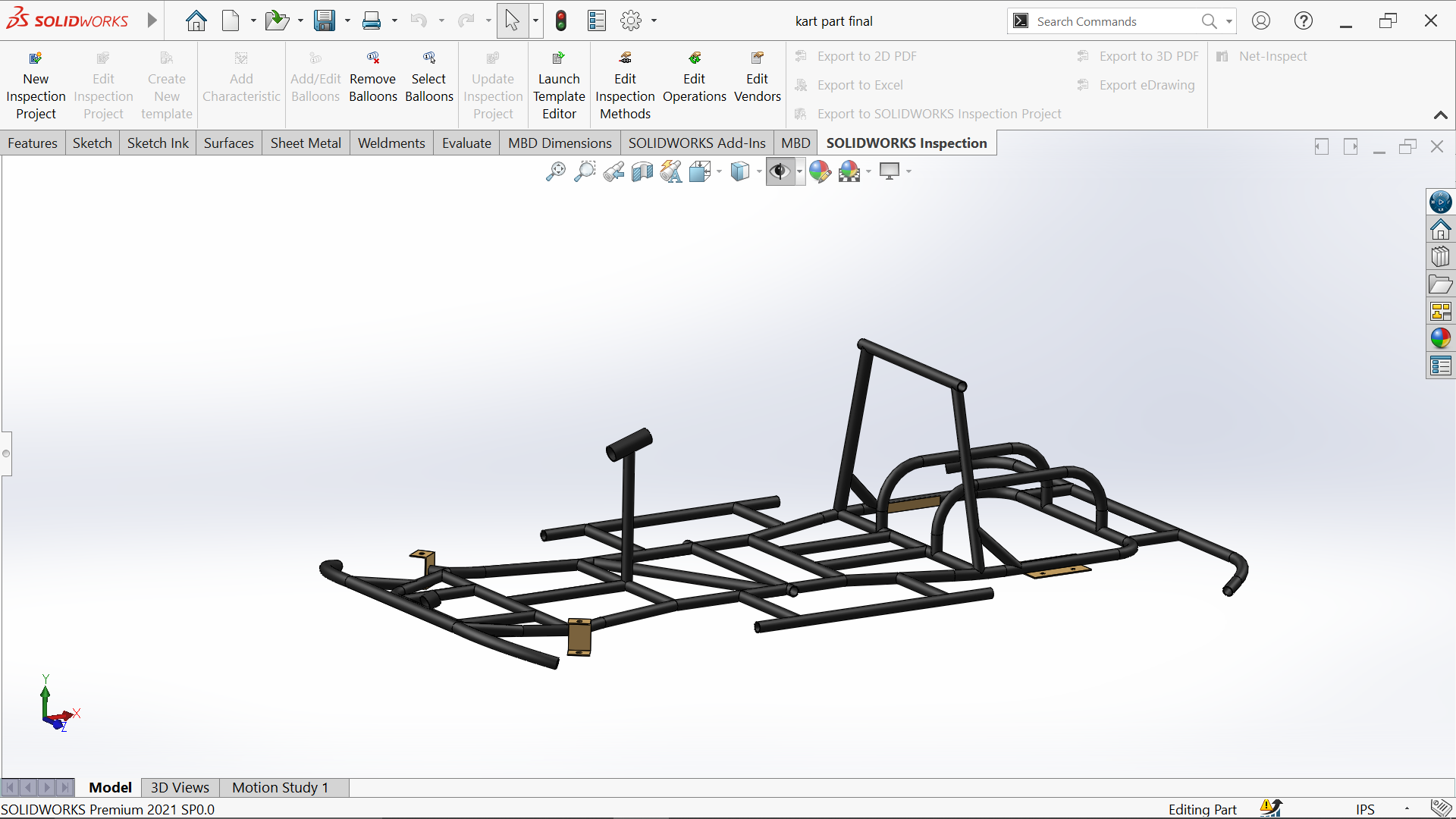
Task: Activate Zoom to Area tool
Action: 584,172
